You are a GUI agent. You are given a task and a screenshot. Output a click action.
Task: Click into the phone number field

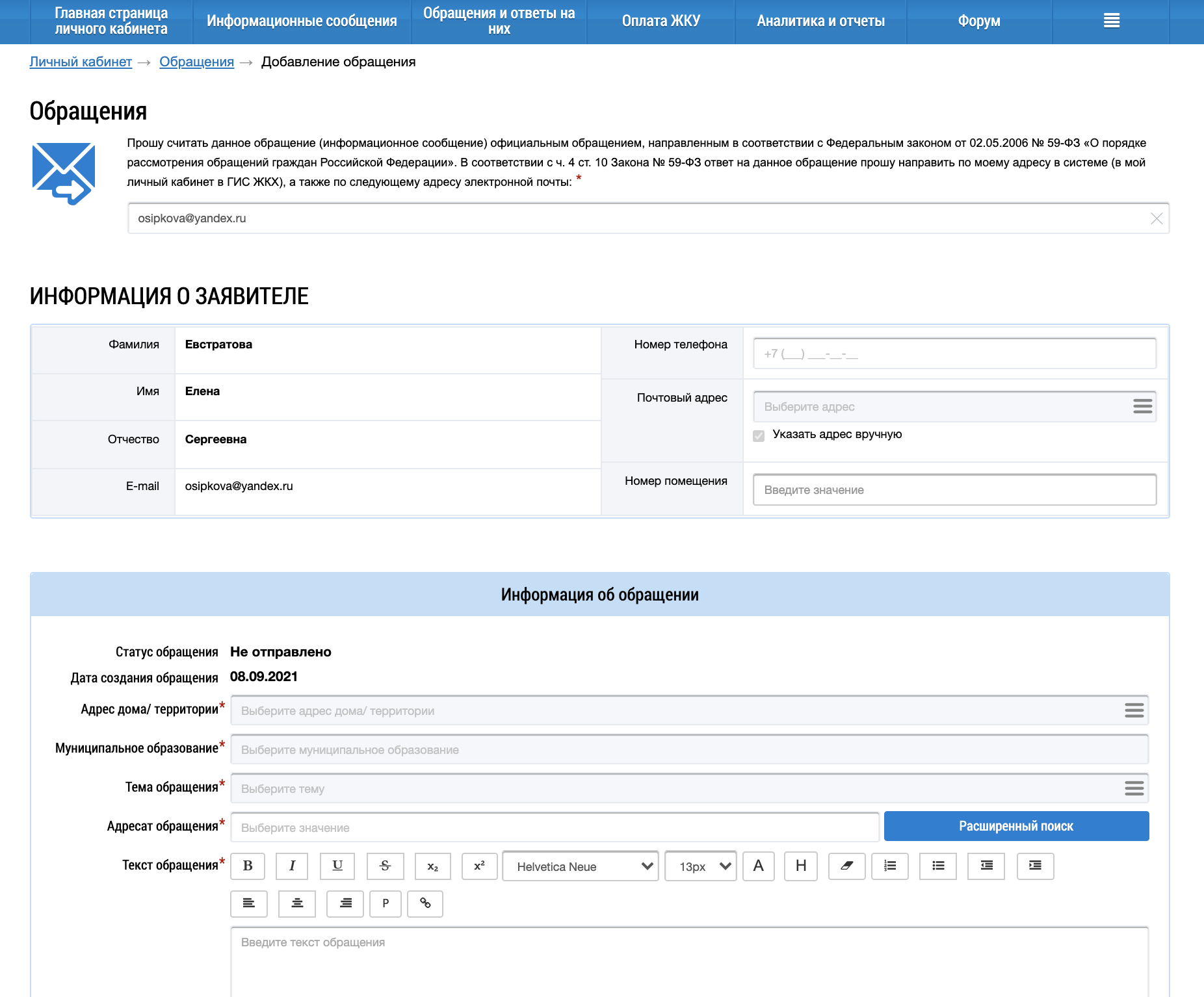click(954, 354)
